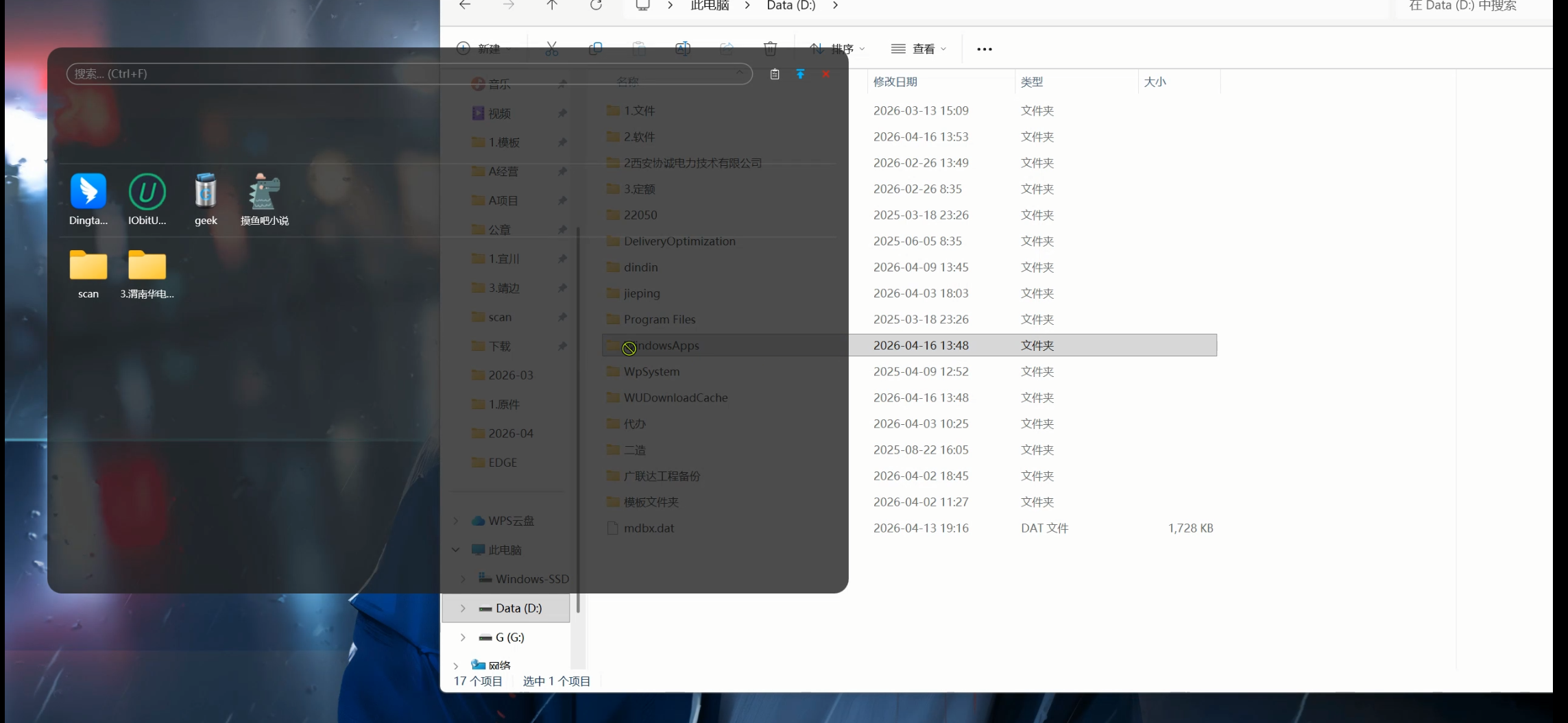Sort by the 大小 column header
1568x723 pixels.
[1155, 82]
